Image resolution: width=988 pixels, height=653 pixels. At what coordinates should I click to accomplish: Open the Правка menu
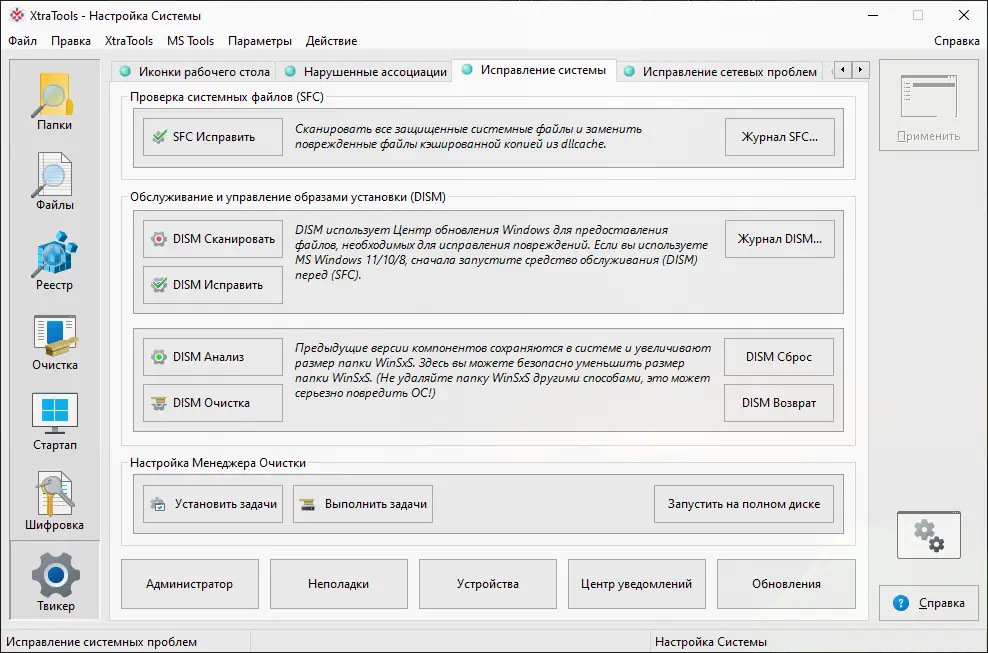click(71, 41)
